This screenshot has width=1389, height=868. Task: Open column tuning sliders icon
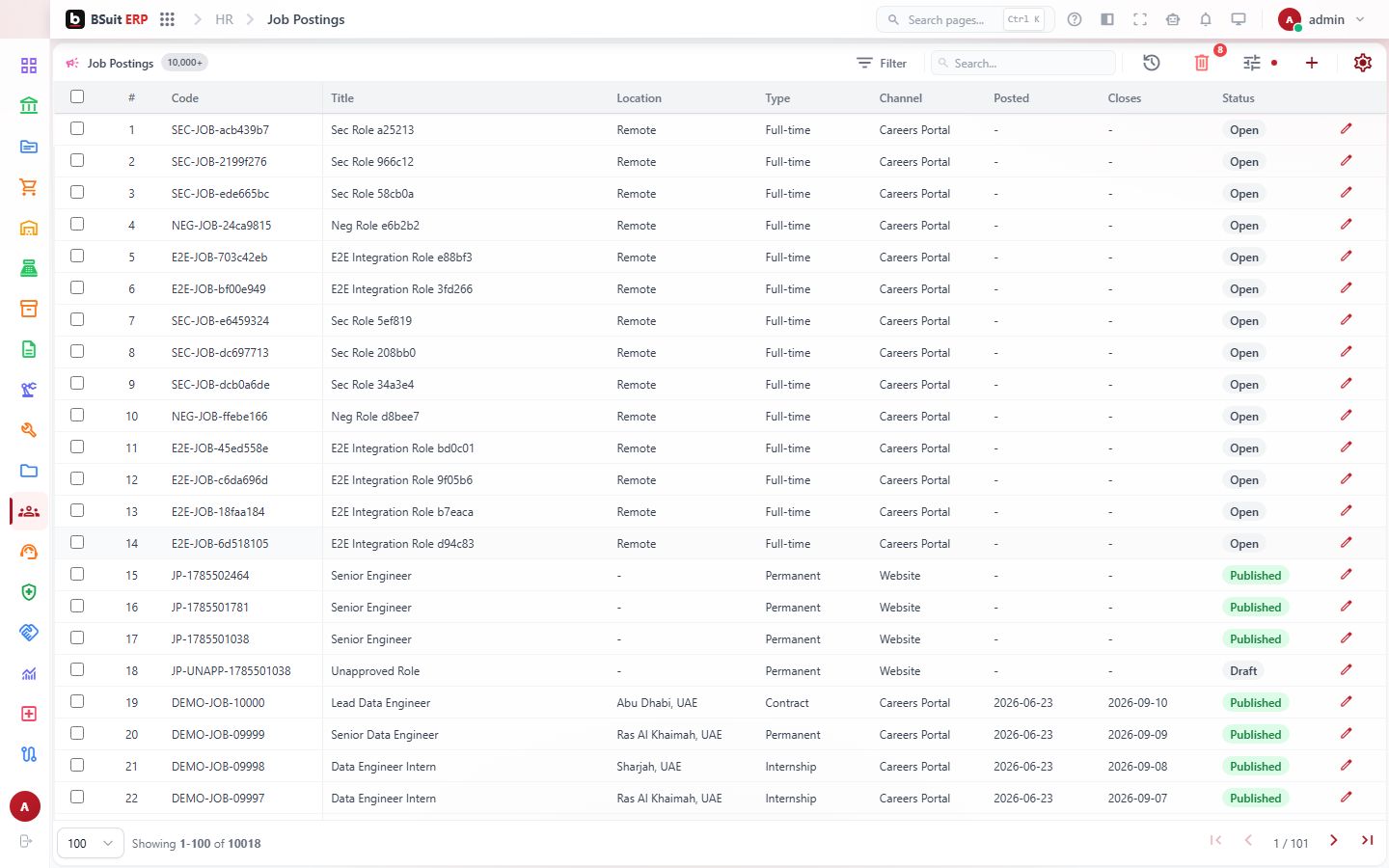[x=1252, y=63]
